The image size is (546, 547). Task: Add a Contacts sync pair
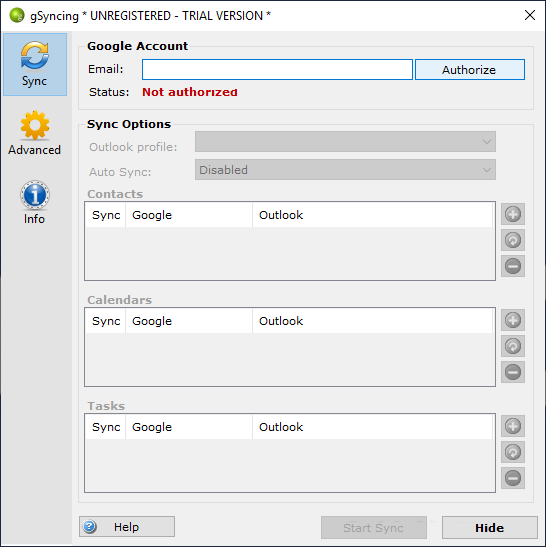(x=513, y=214)
